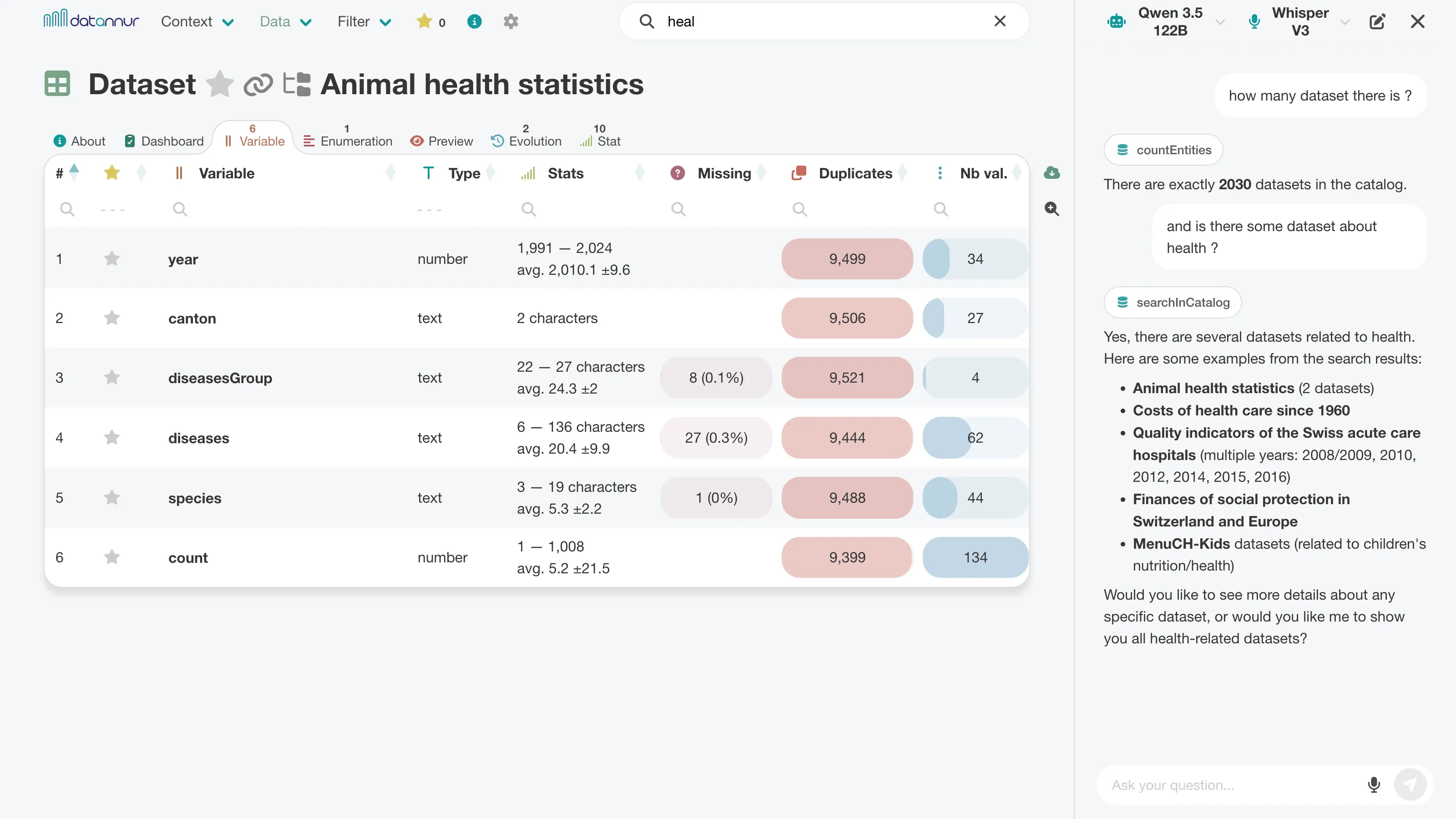
Task: Switch to the About tab
Action: [79, 141]
